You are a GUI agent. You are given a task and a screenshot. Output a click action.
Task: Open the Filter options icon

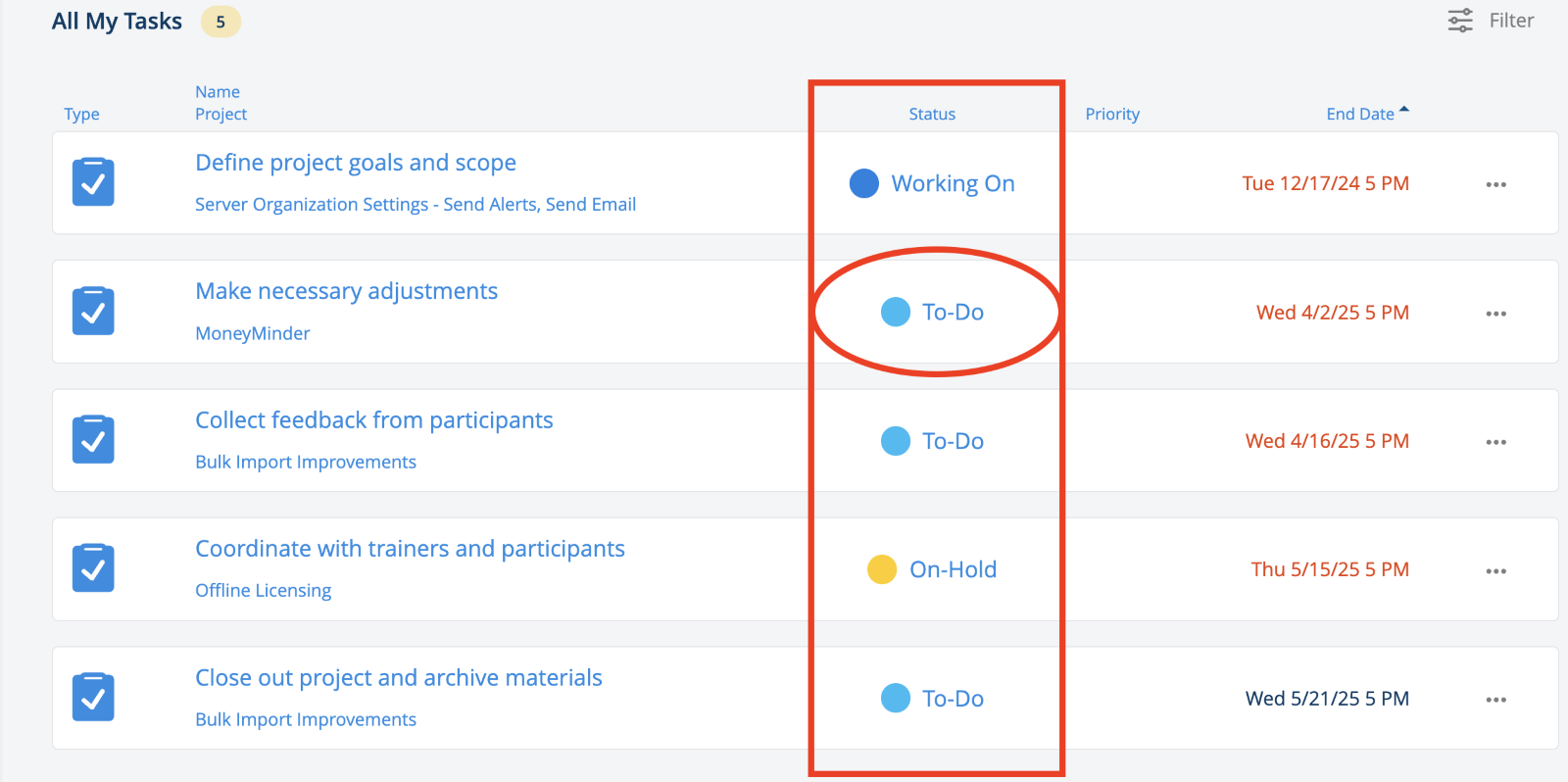[1460, 21]
